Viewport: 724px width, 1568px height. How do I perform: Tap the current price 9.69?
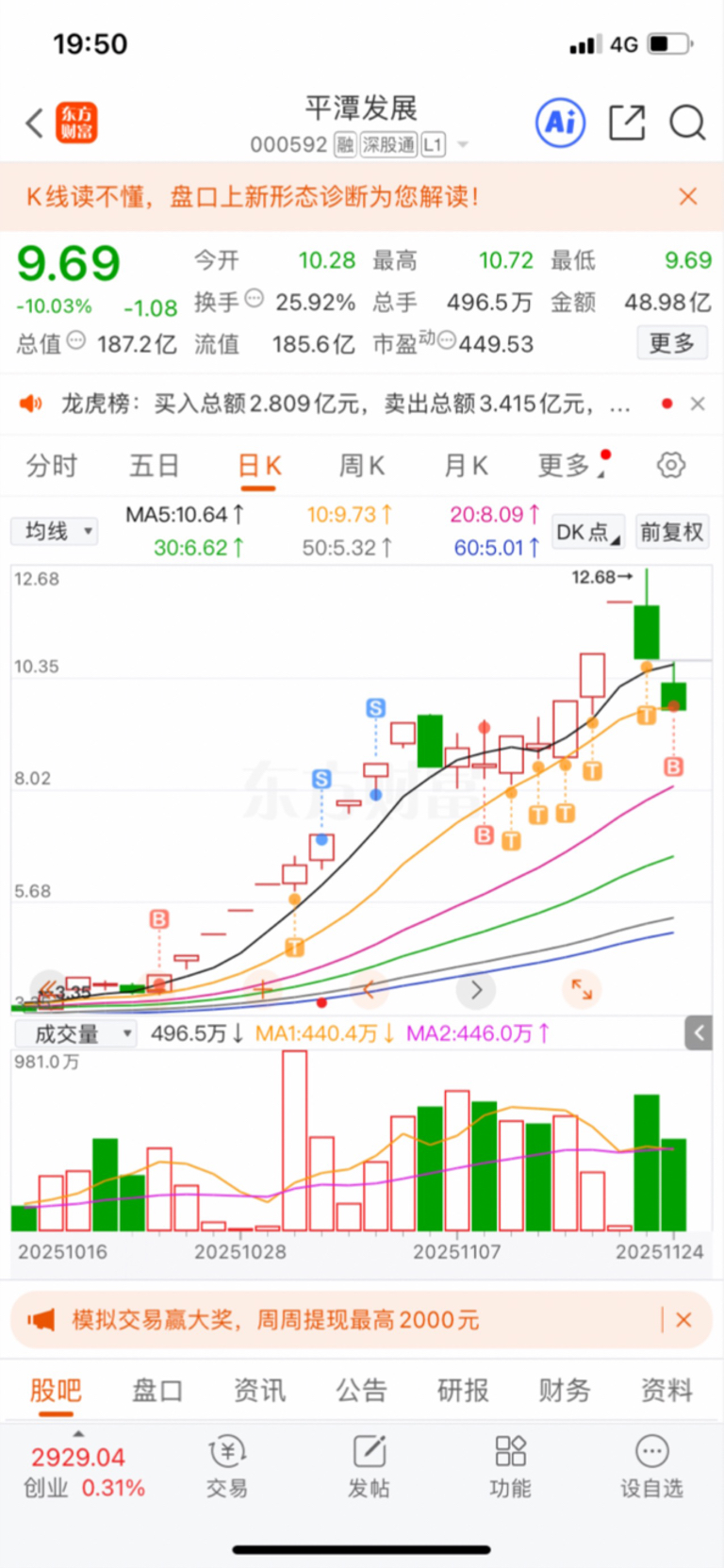coord(69,263)
